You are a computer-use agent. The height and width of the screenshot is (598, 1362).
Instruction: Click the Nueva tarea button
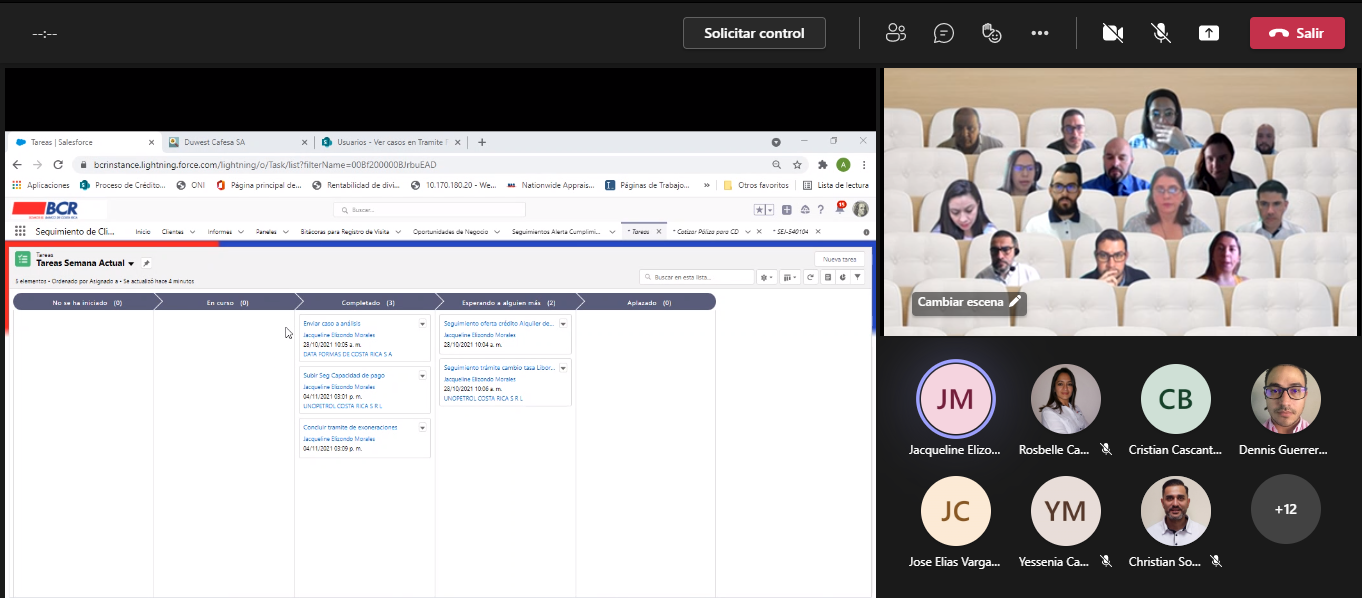(839, 259)
